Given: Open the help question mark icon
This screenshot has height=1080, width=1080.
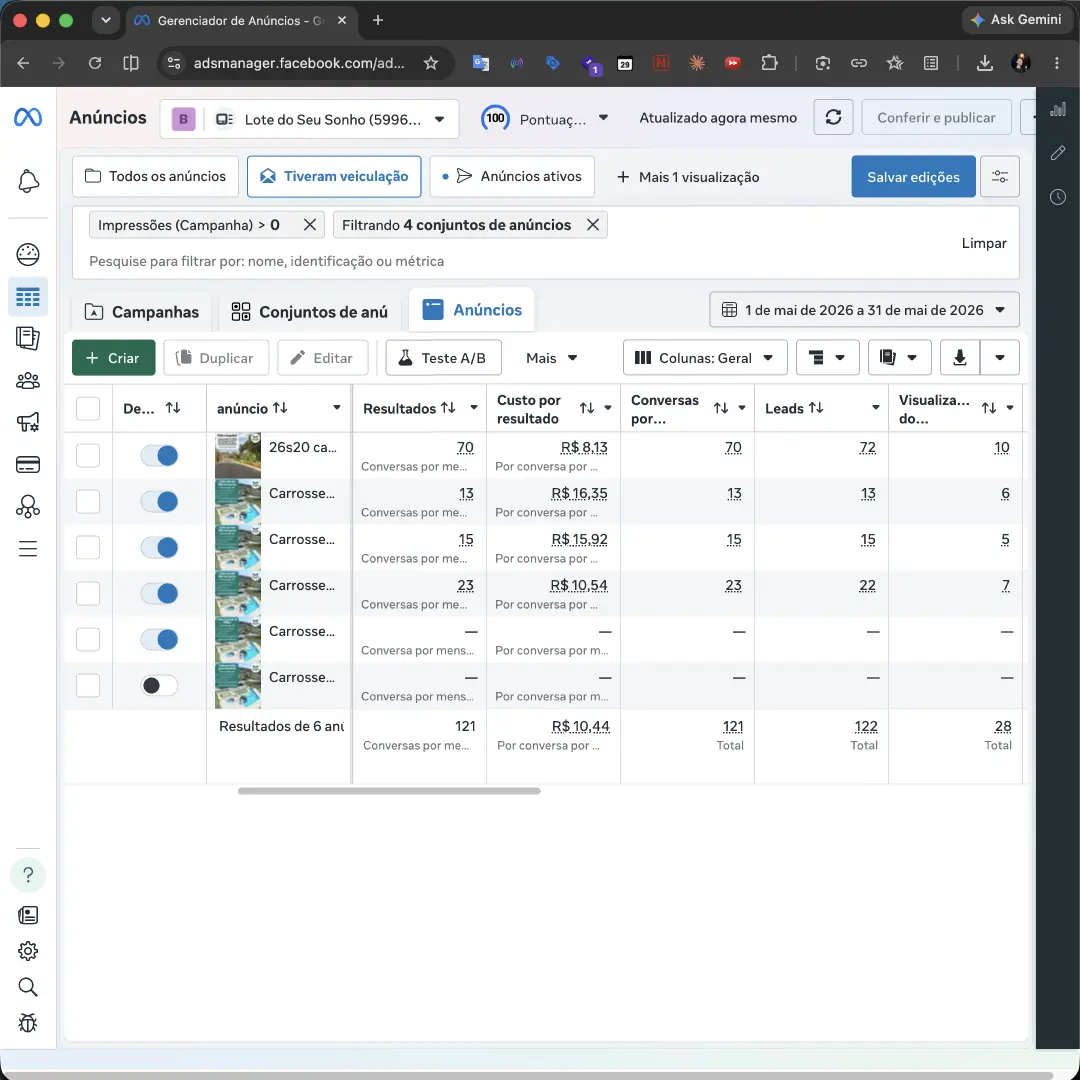Looking at the screenshot, I should coord(28,875).
